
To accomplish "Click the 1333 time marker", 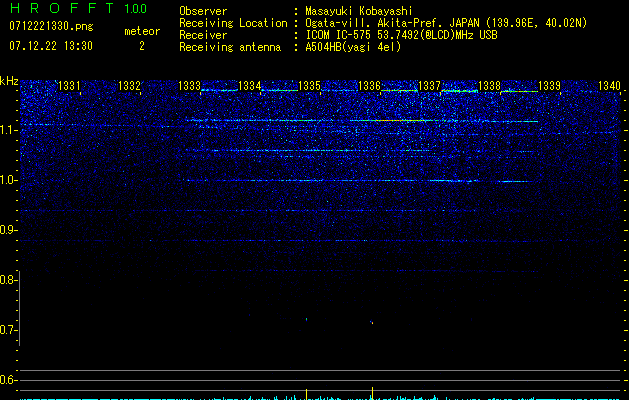I will pyautogui.click(x=189, y=86).
